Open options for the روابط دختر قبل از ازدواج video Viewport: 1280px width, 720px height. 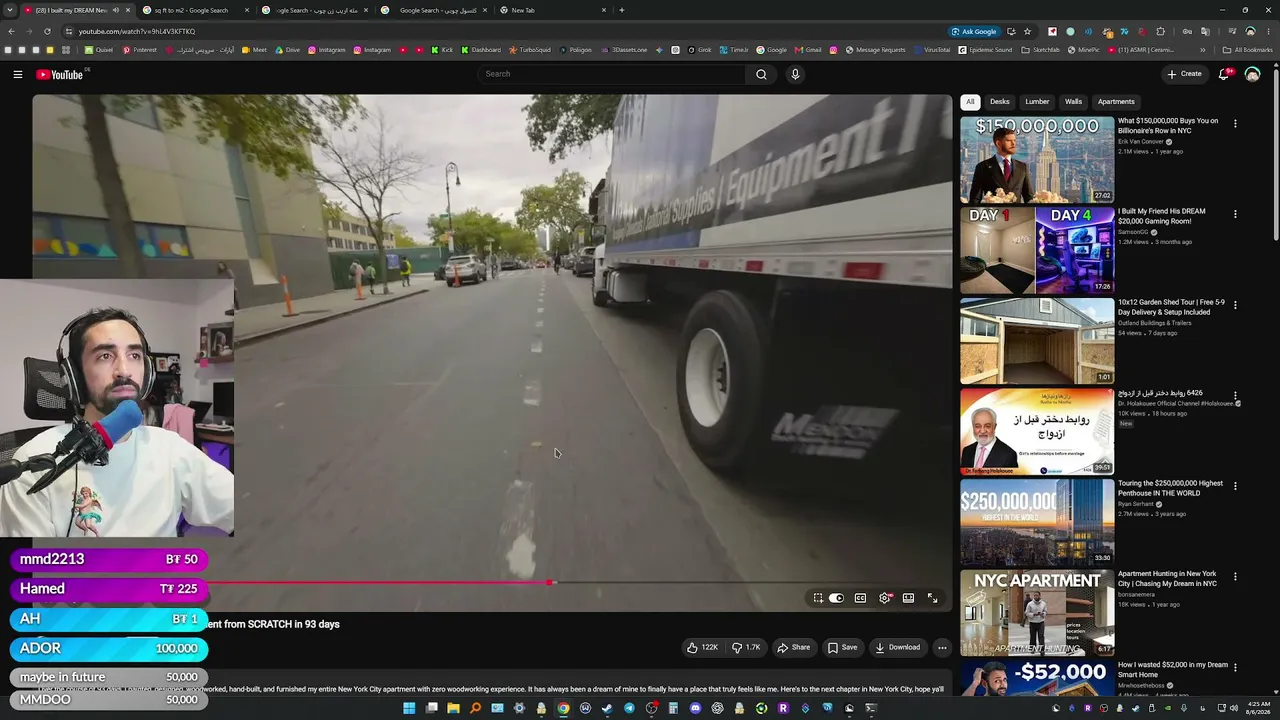tap(1235, 396)
